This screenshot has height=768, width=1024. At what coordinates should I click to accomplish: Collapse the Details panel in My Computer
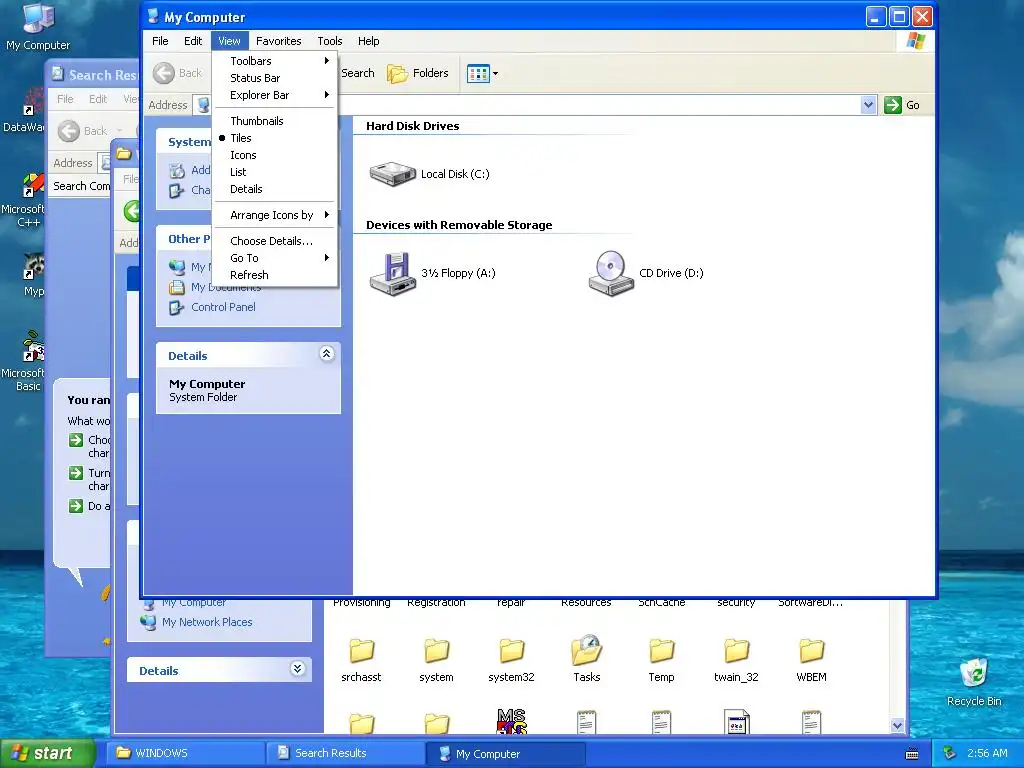pos(327,353)
